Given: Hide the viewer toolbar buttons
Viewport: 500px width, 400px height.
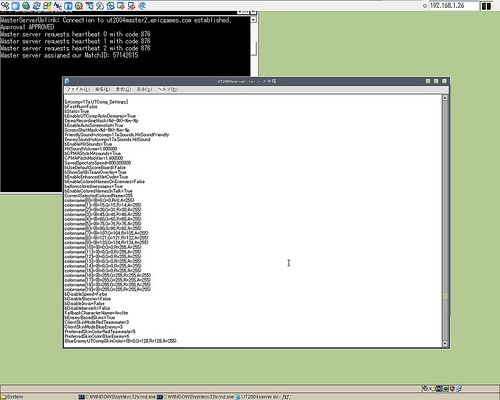Looking at the screenshot, I should pyautogui.click(x=89, y=6).
